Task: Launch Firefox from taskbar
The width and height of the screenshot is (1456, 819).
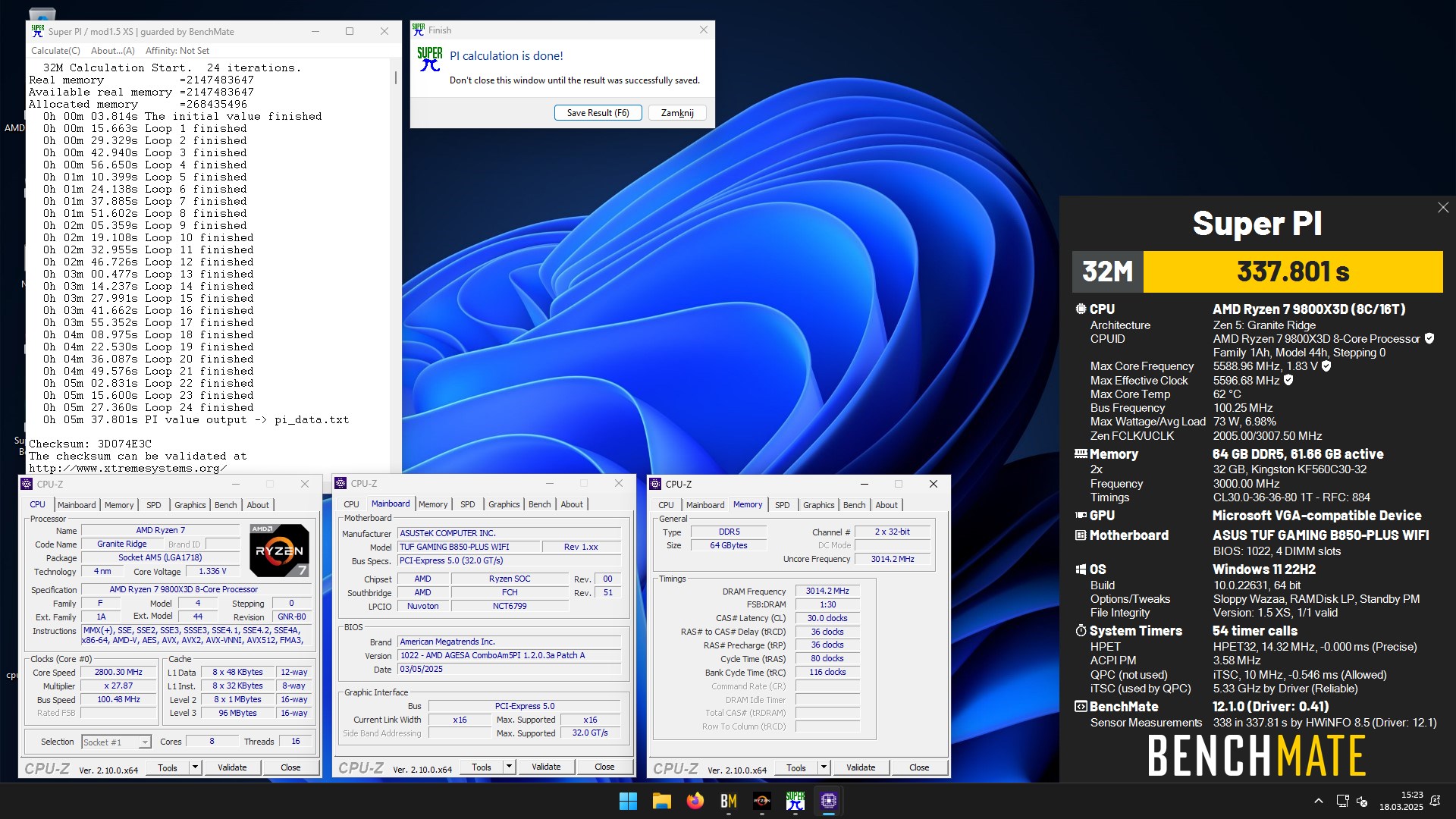Action: click(x=695, y=801)
